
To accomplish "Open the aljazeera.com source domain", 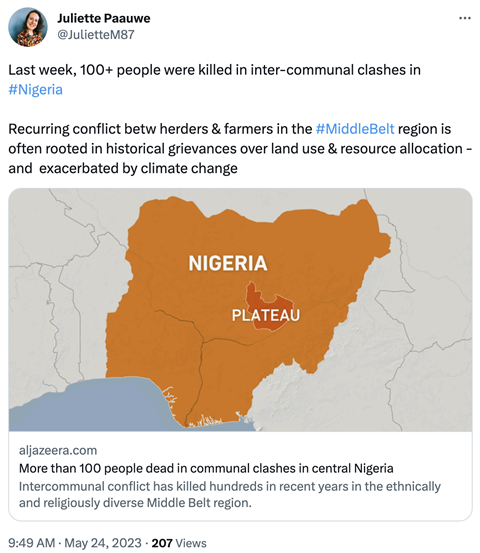I will (58, 450).
